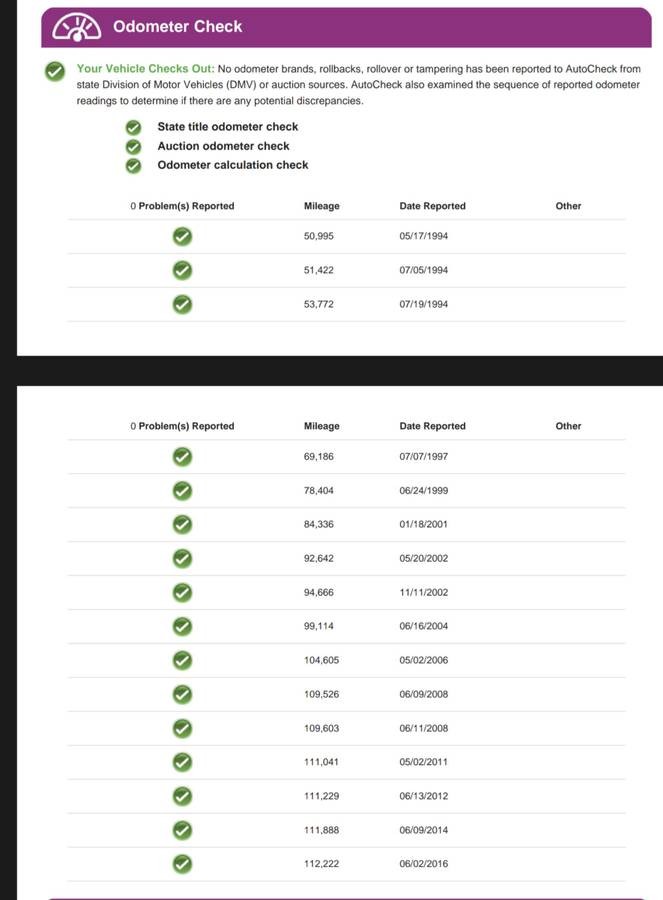Click the green check beside Your Vehicle Checks Out
663x900 pixels.
point(54,70)
